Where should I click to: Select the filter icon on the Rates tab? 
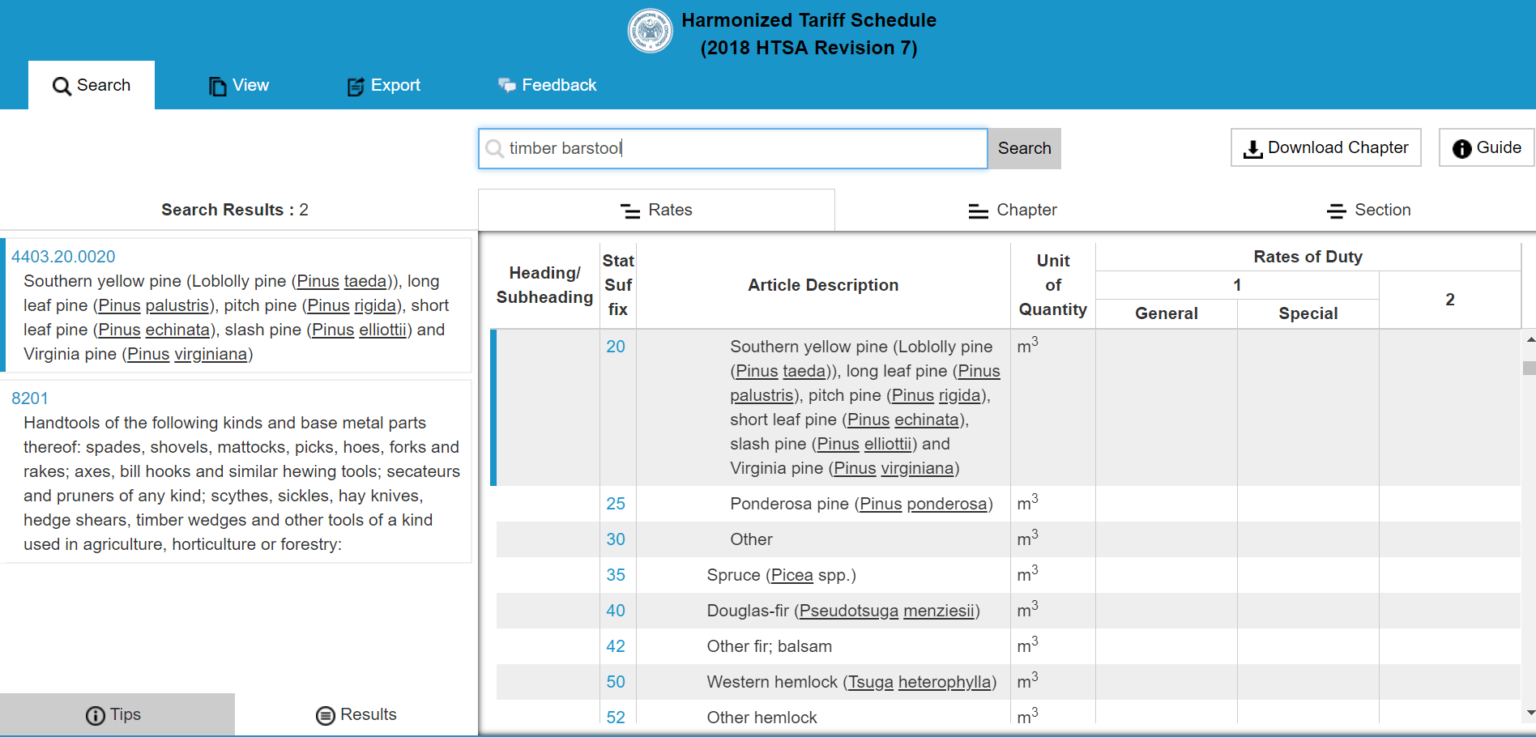pyautogui.click(x=629, y=210)
